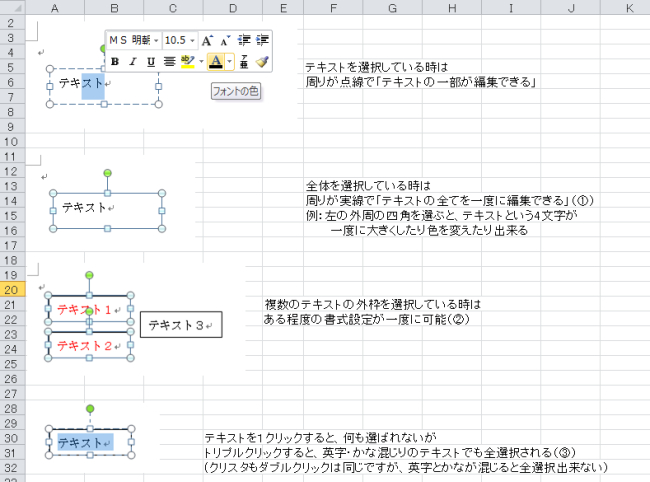Viewport: 650px width, 482px height.
Task: Select row 10 header
Action: (x=12, y=142)
